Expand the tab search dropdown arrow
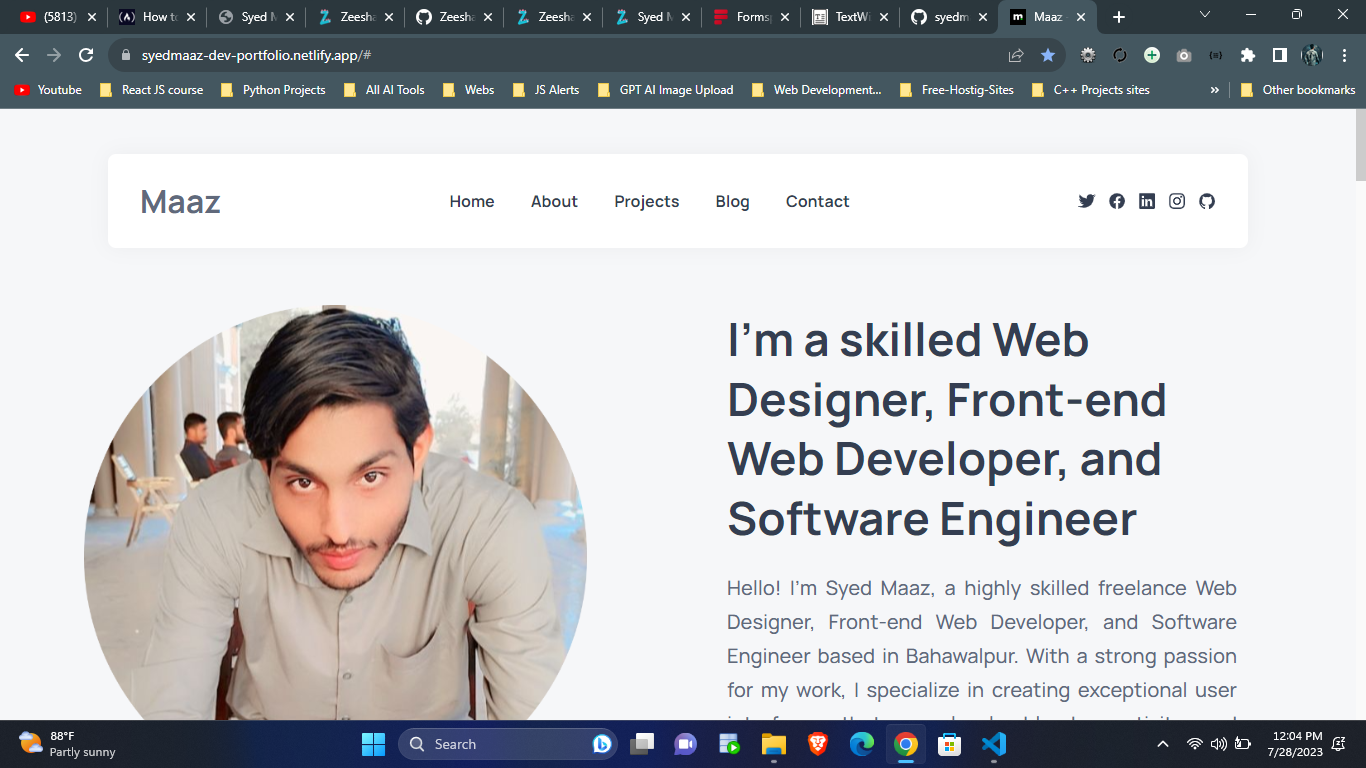The image size is (1366, 768). pos(1205,15)
